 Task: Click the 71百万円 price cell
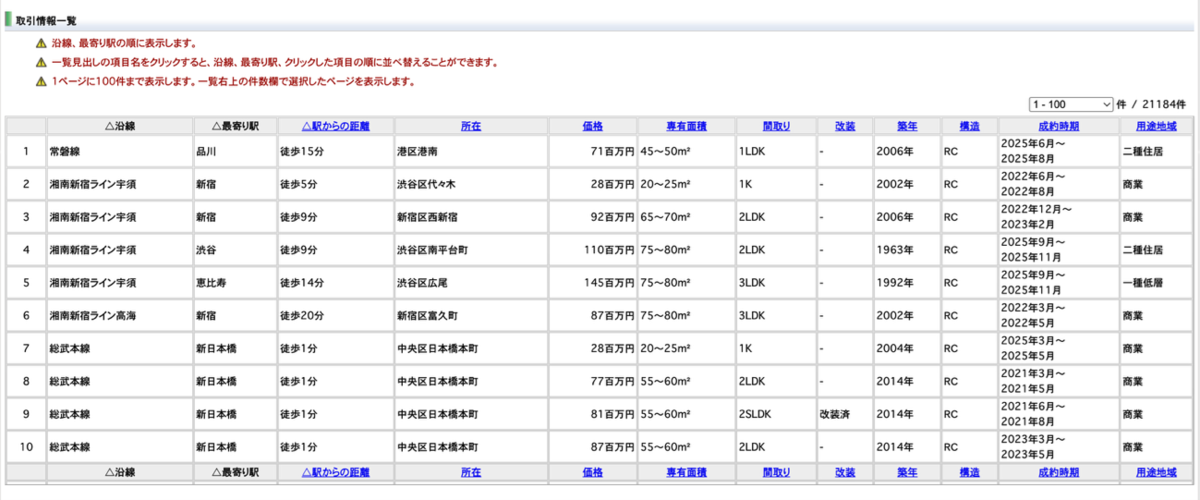click(x=593, y=152)
